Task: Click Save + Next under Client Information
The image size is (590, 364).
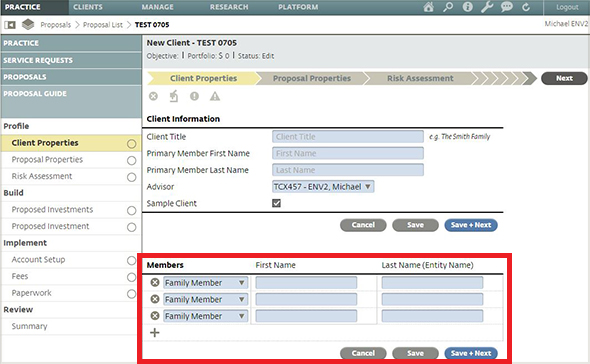Action: tap(471, 225)
